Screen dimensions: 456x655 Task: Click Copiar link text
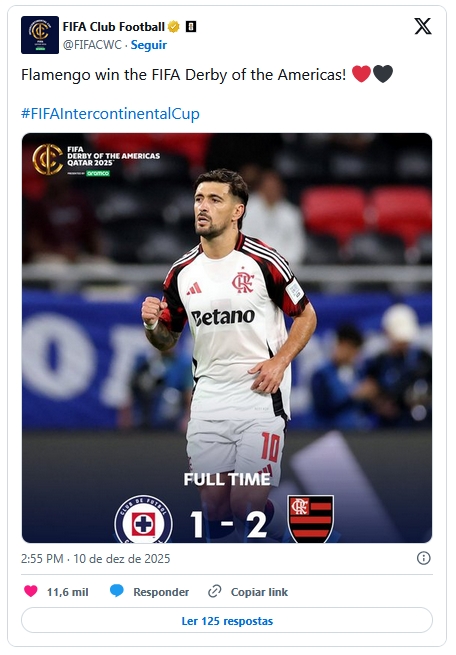(x=259, y=592)
